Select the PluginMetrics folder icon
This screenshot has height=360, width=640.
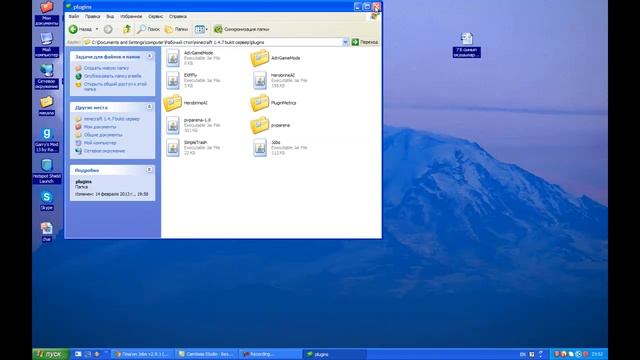tap(260, 103)
